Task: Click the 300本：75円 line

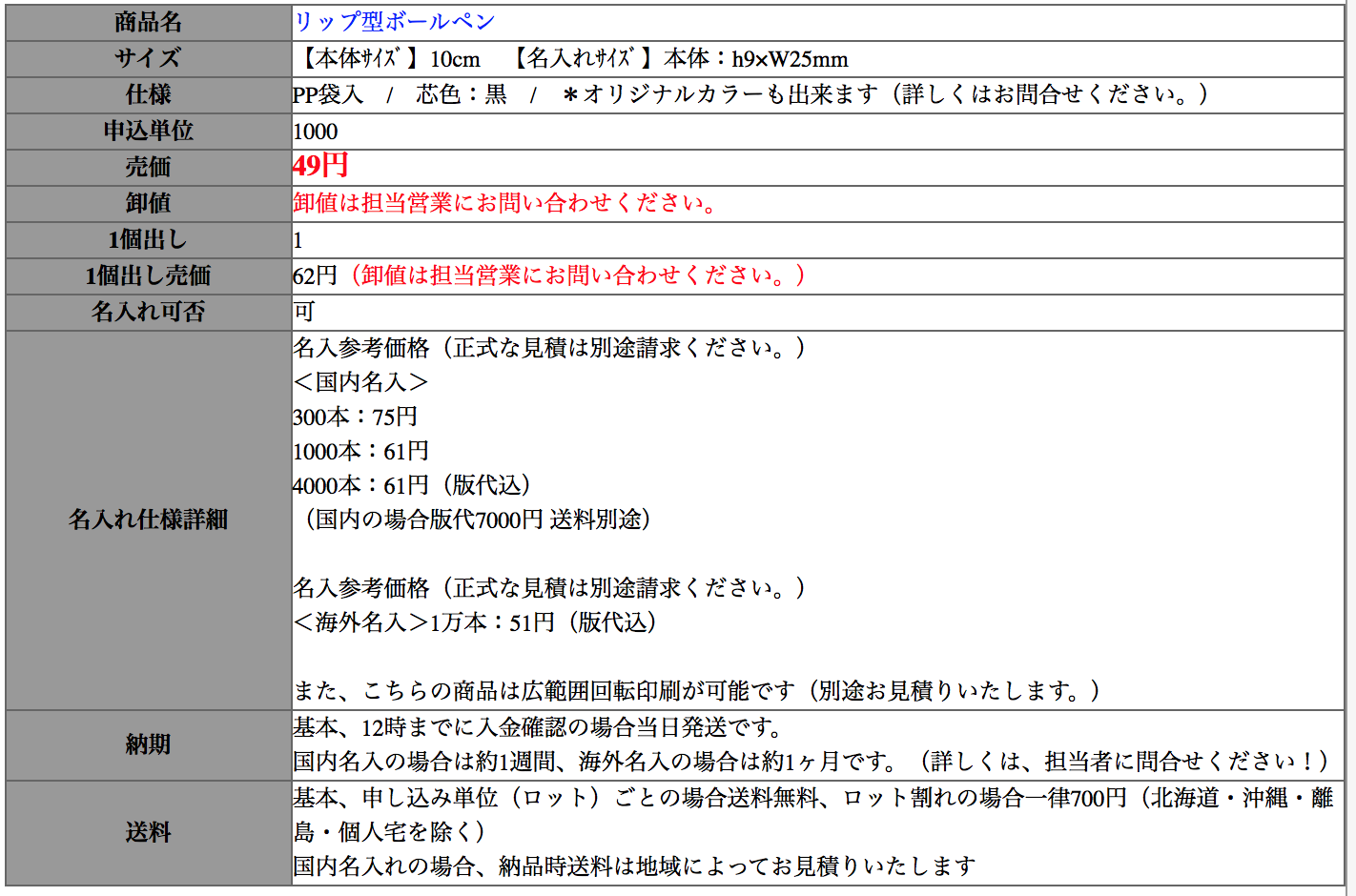Action: pyautogui.click(x=355, y=417)
